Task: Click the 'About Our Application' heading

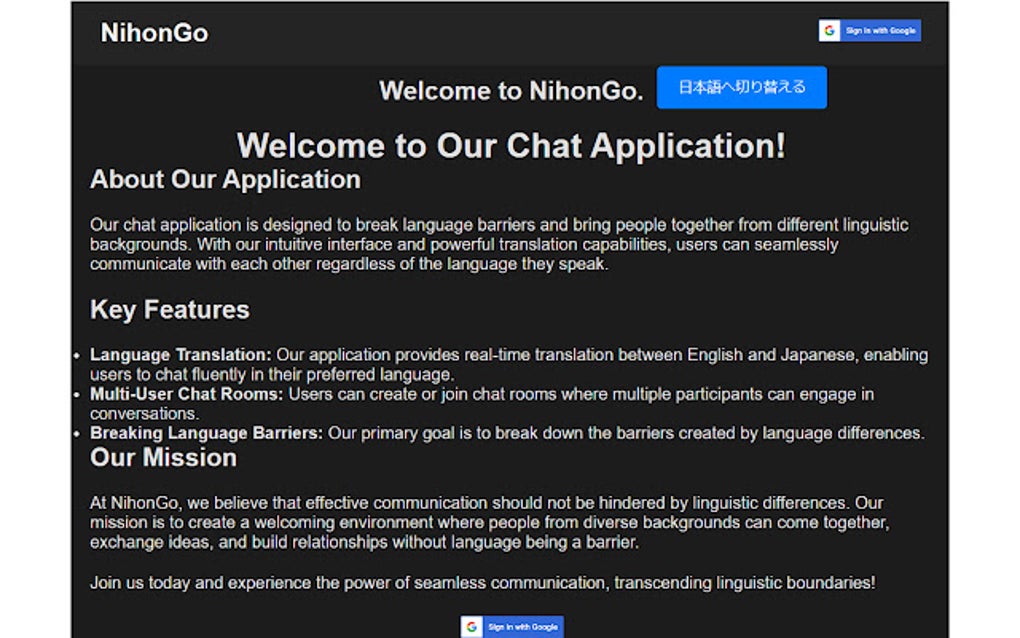Action: [x=225, y=180]
